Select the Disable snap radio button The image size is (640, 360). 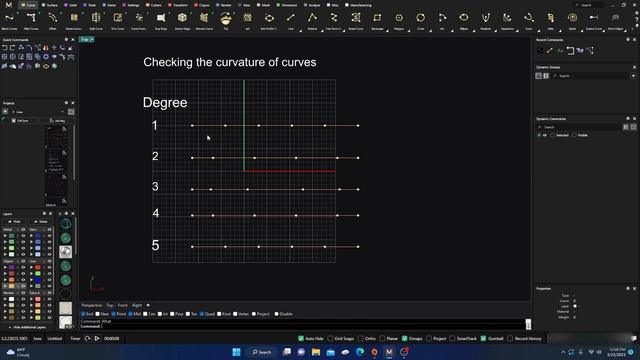click(x=276, y=314)
